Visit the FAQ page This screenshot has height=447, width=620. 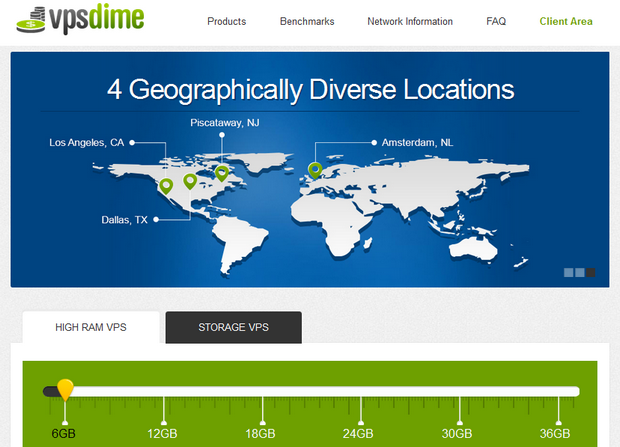tap(496, 21)
